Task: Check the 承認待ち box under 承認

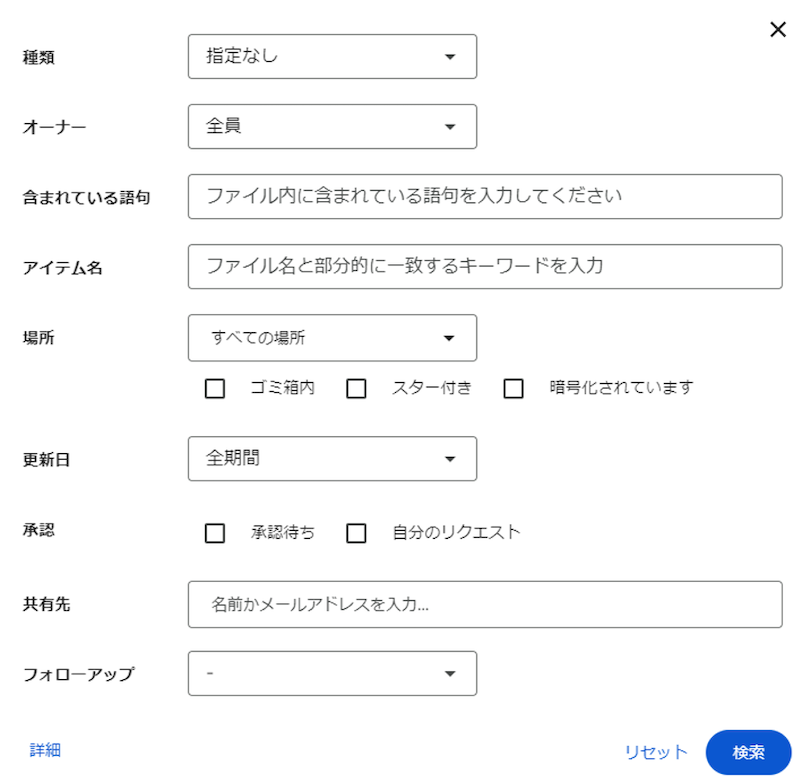Action: tap(214, 533)
